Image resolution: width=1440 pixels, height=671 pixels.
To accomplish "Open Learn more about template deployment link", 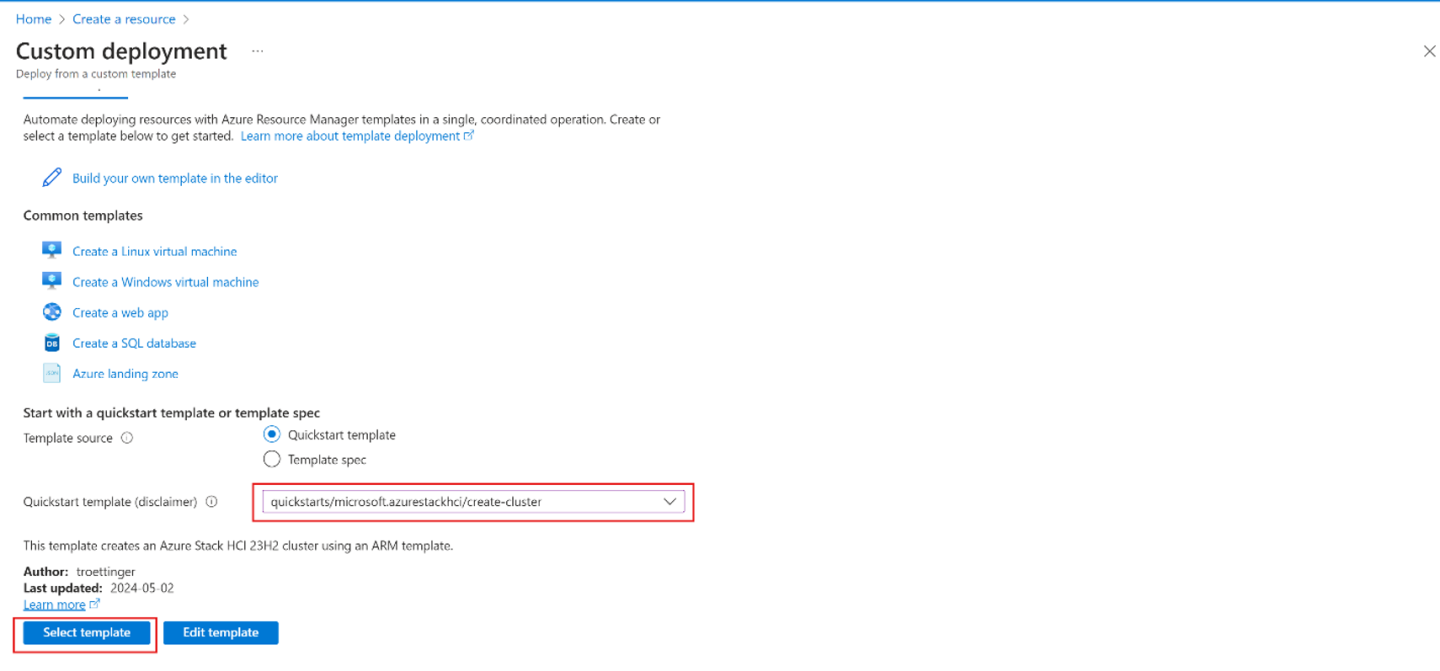I will click(x=350, y=136).
